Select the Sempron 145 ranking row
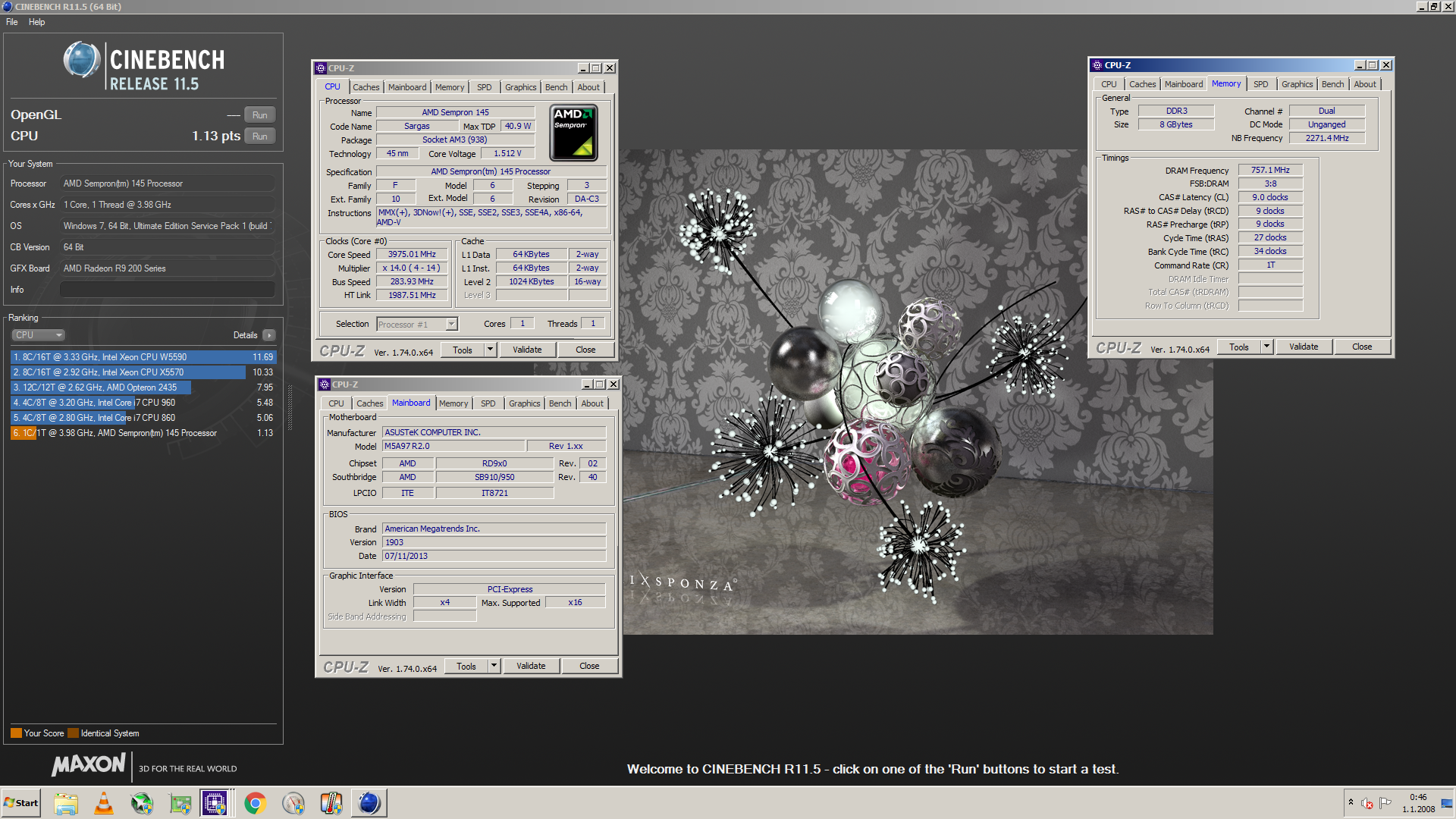 (143, 433)
